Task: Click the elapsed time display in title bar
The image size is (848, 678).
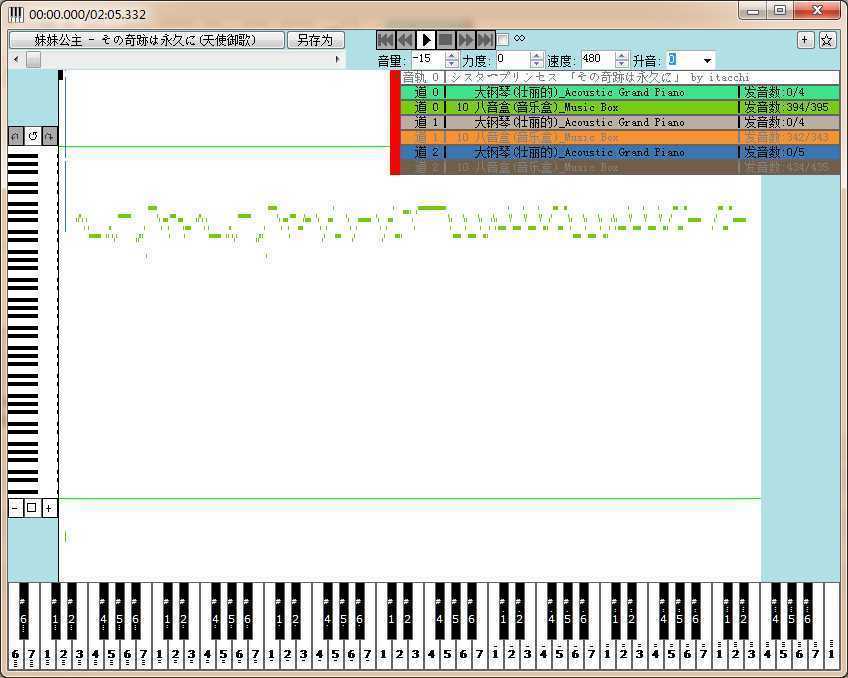Action: 88,15
